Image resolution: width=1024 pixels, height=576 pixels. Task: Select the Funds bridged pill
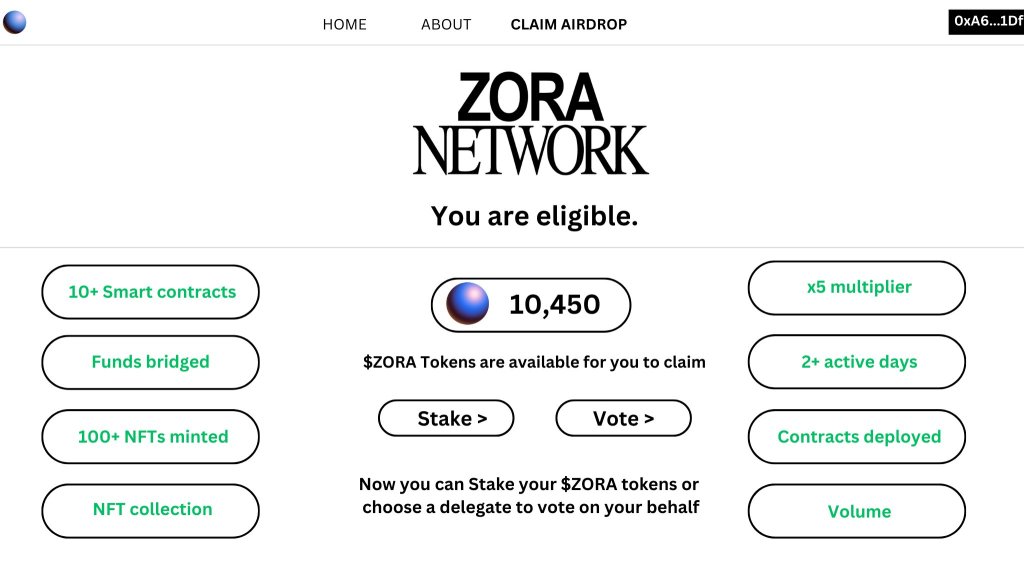pos(150,362)
